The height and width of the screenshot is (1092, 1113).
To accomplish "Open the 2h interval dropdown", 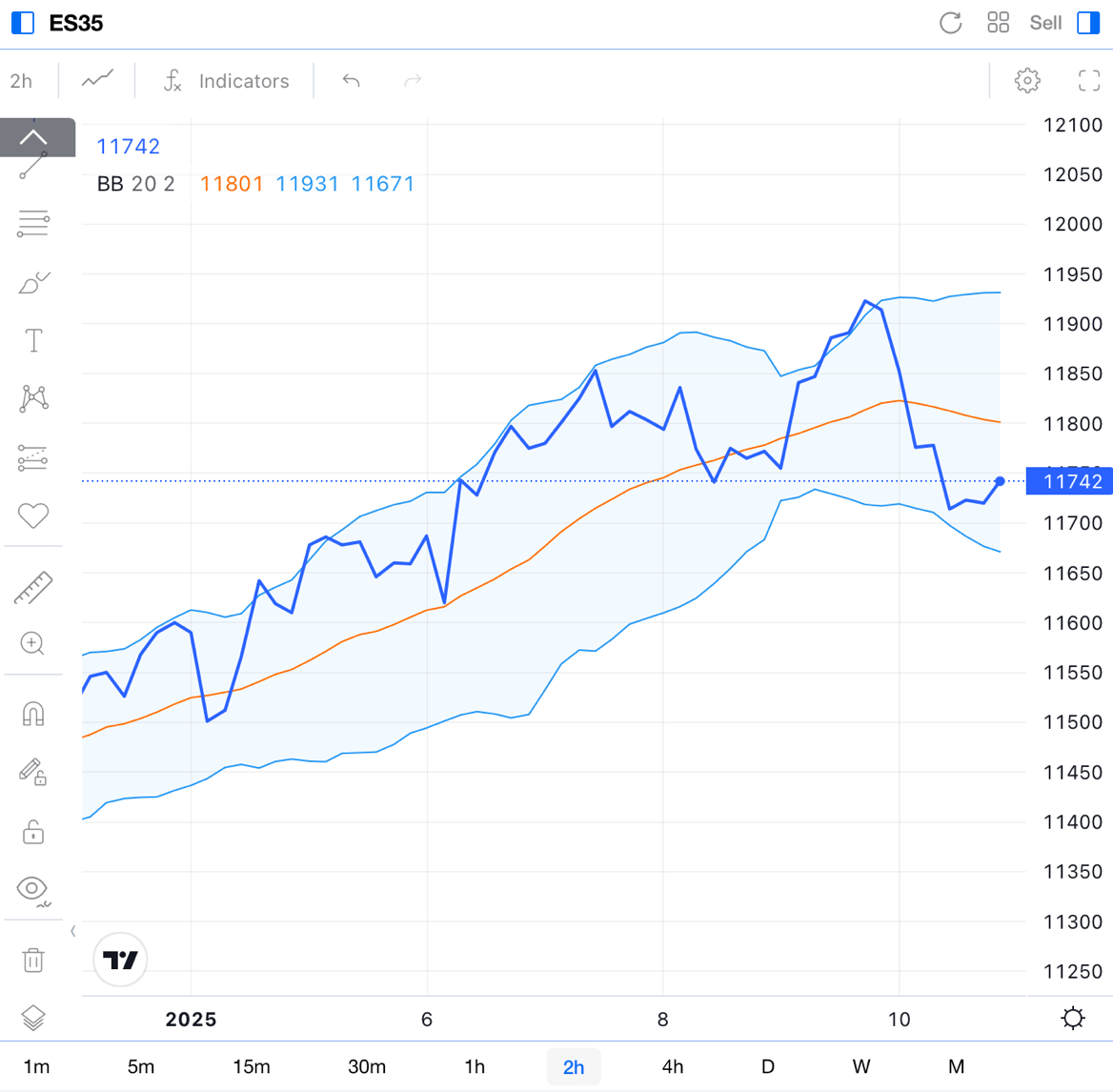I will point(21,81).
